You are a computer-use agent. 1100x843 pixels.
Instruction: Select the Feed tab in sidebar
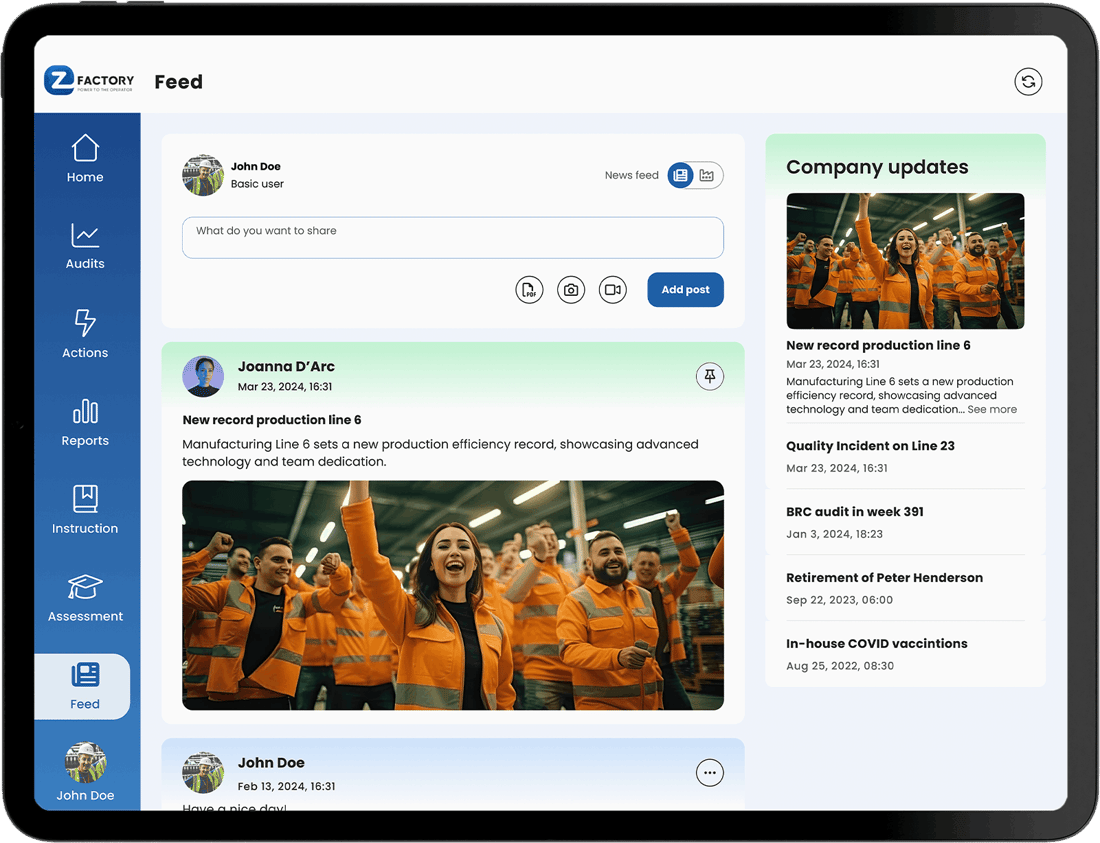click(83, 687)
